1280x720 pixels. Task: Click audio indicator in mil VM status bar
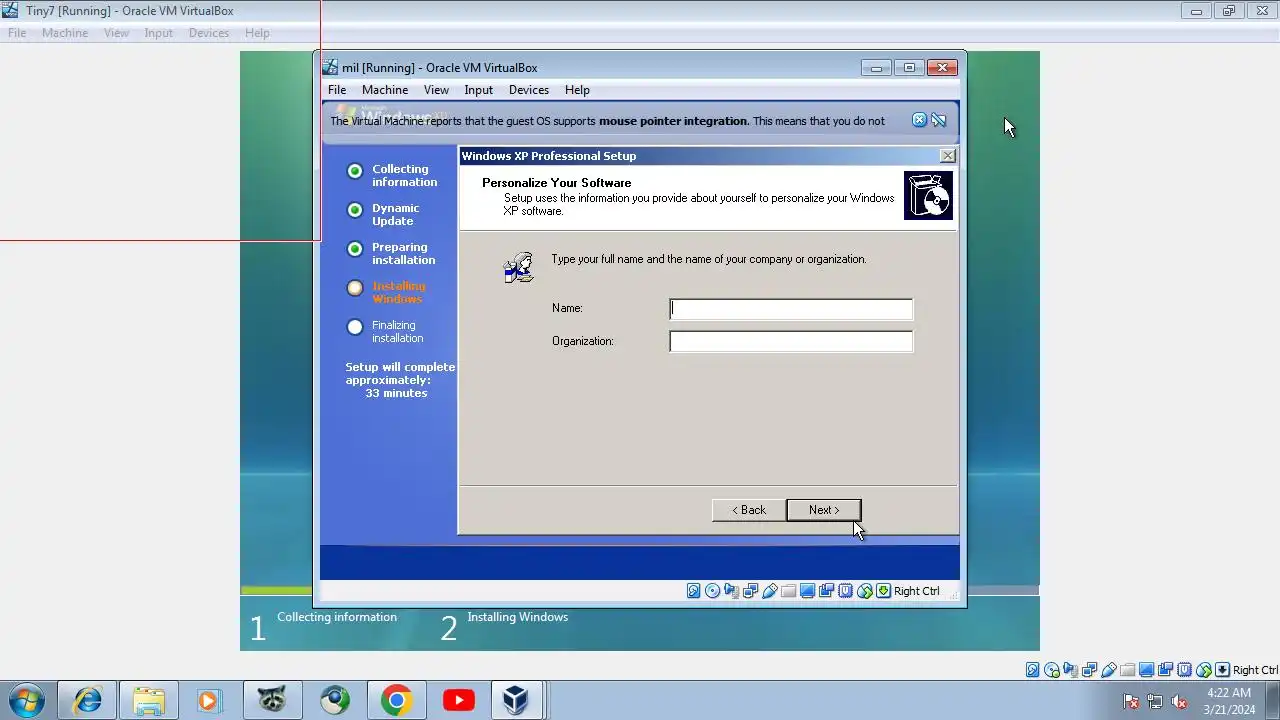click(731, 591)
